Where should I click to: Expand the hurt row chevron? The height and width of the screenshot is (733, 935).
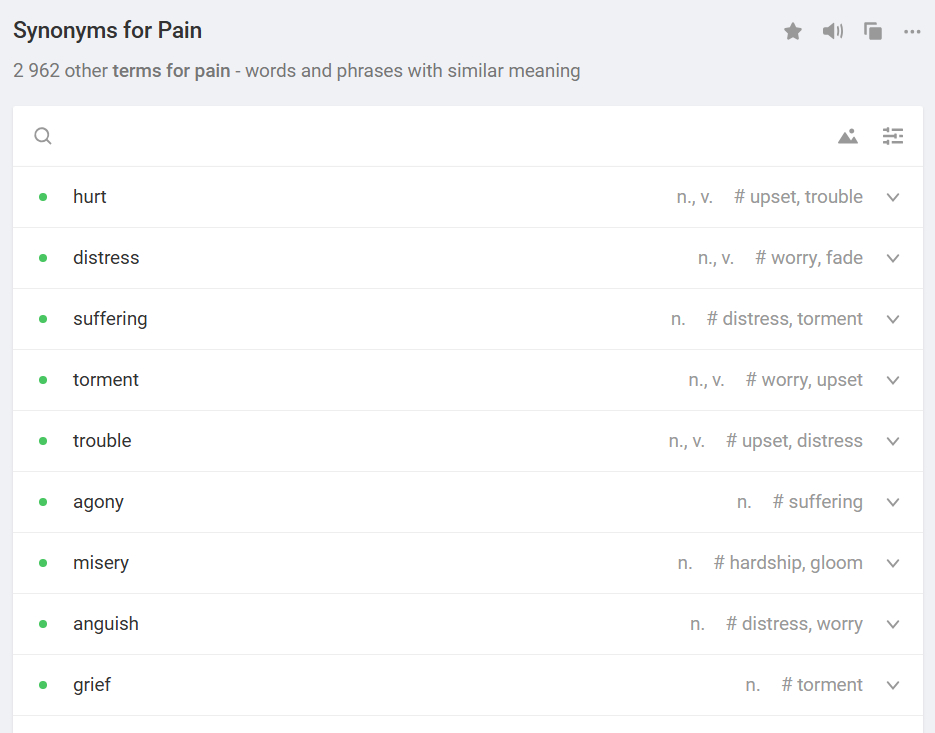coord(893,198)
